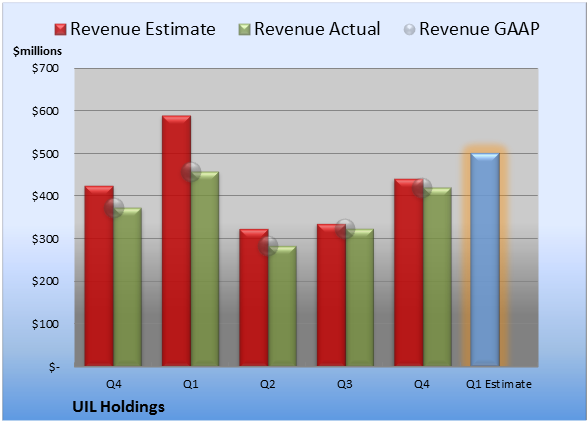Click the 'Q2' quarter label
This screenshot has height=422, width=588.
click(x=268, y=384)
